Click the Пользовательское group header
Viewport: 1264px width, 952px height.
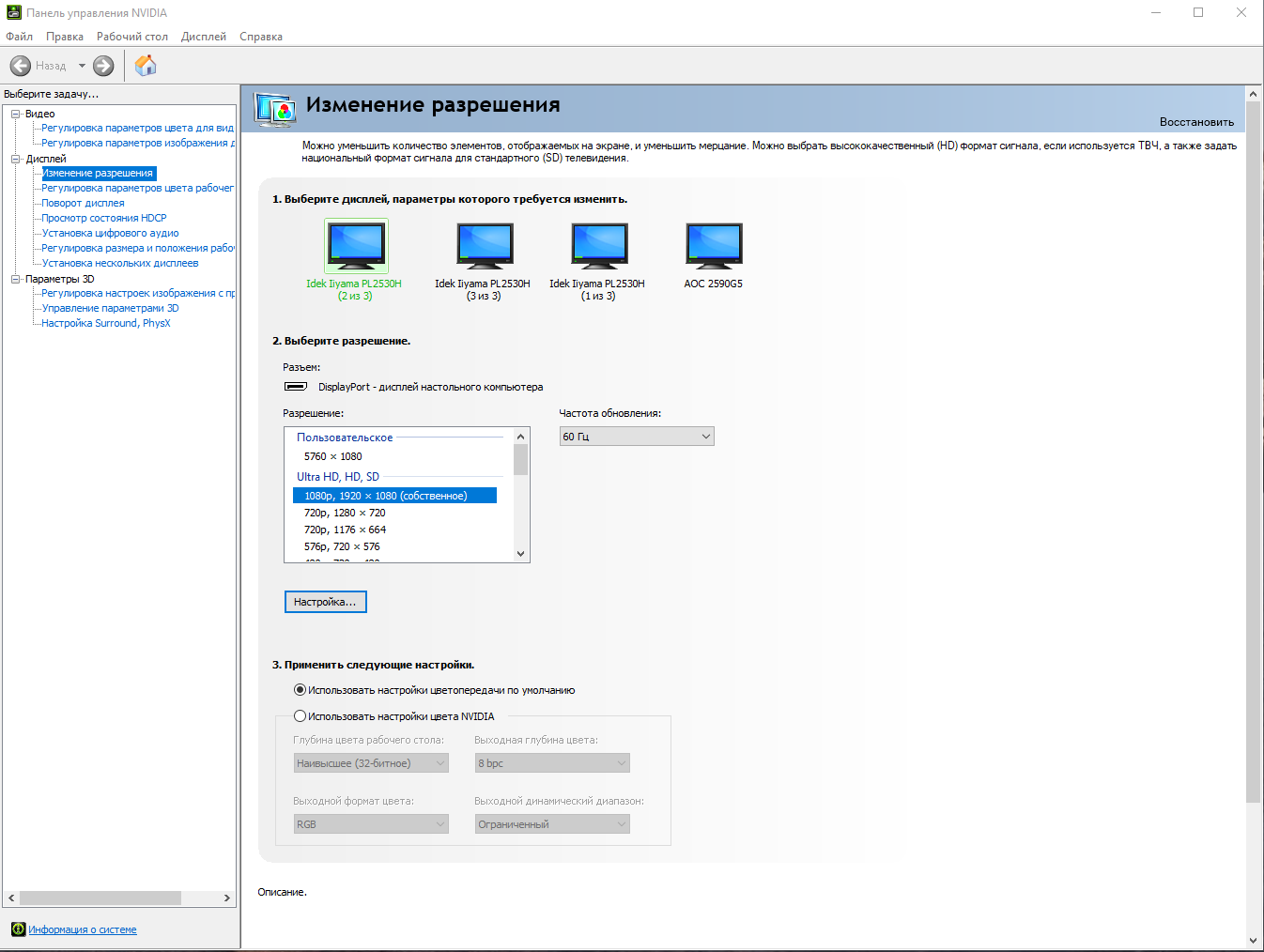345,438
